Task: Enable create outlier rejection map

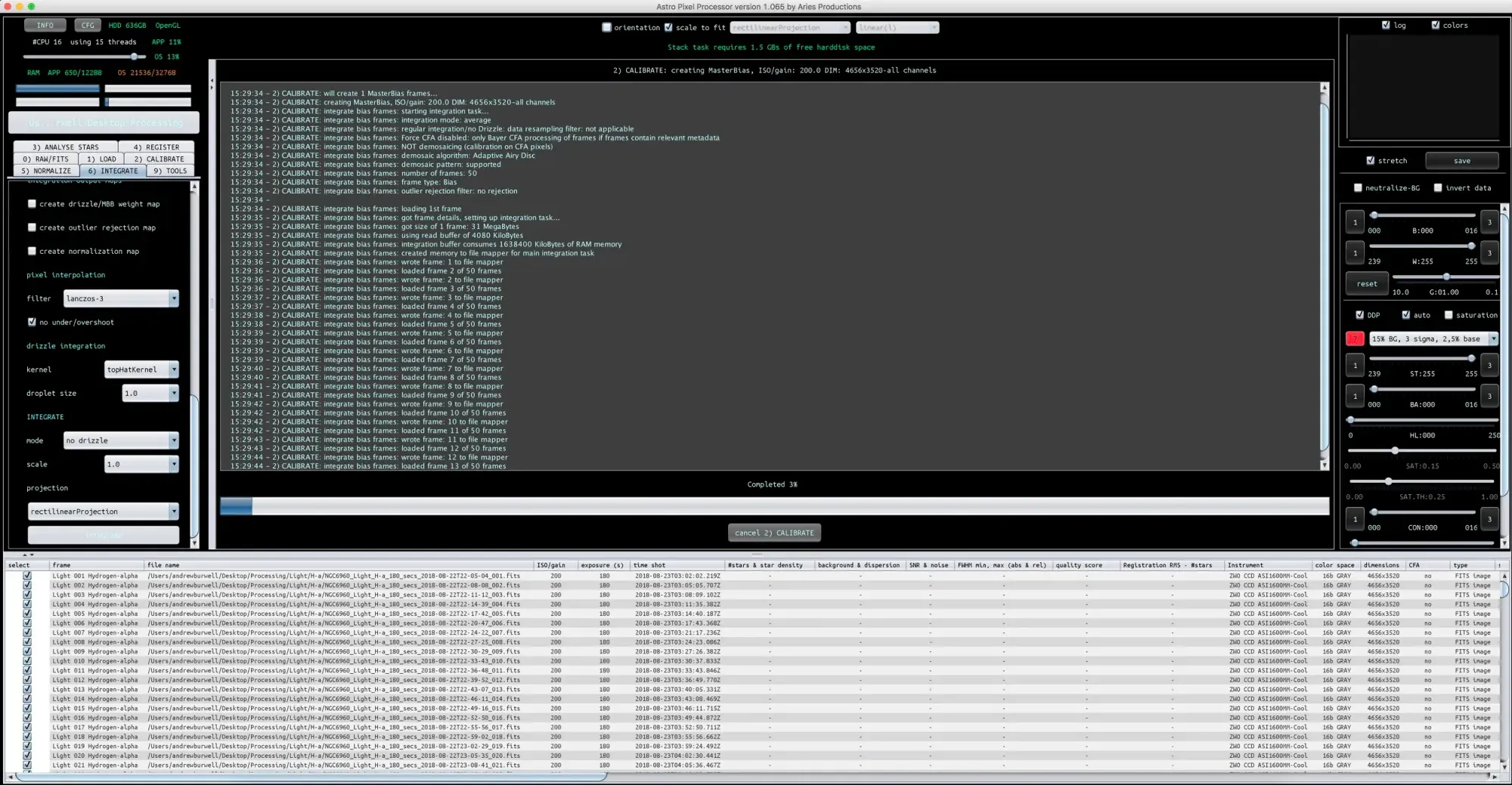Action: (x=32, y=227)
